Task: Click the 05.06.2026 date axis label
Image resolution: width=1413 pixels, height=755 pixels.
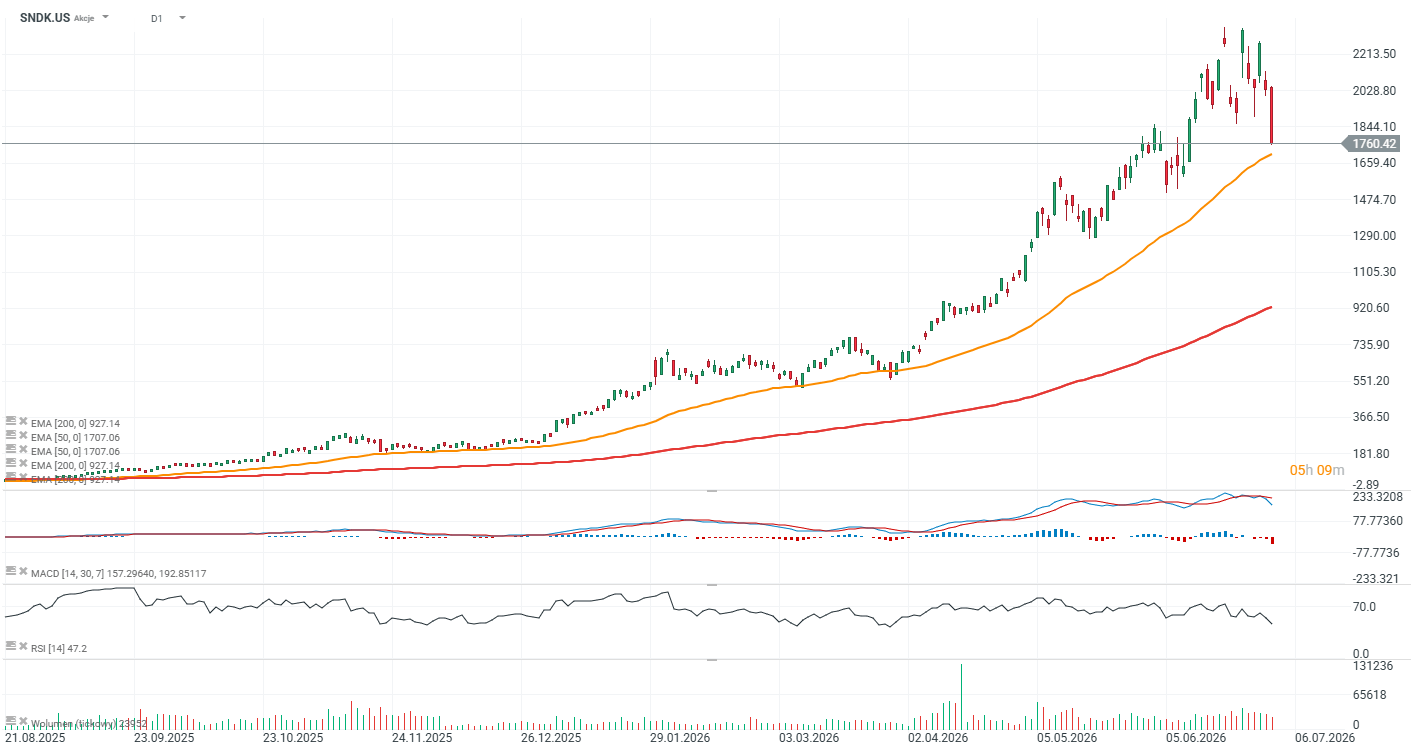Action: tap(1194, 738)
